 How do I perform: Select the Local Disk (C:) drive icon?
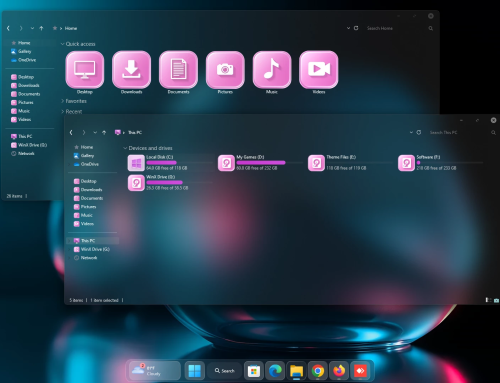pos(136,163)
